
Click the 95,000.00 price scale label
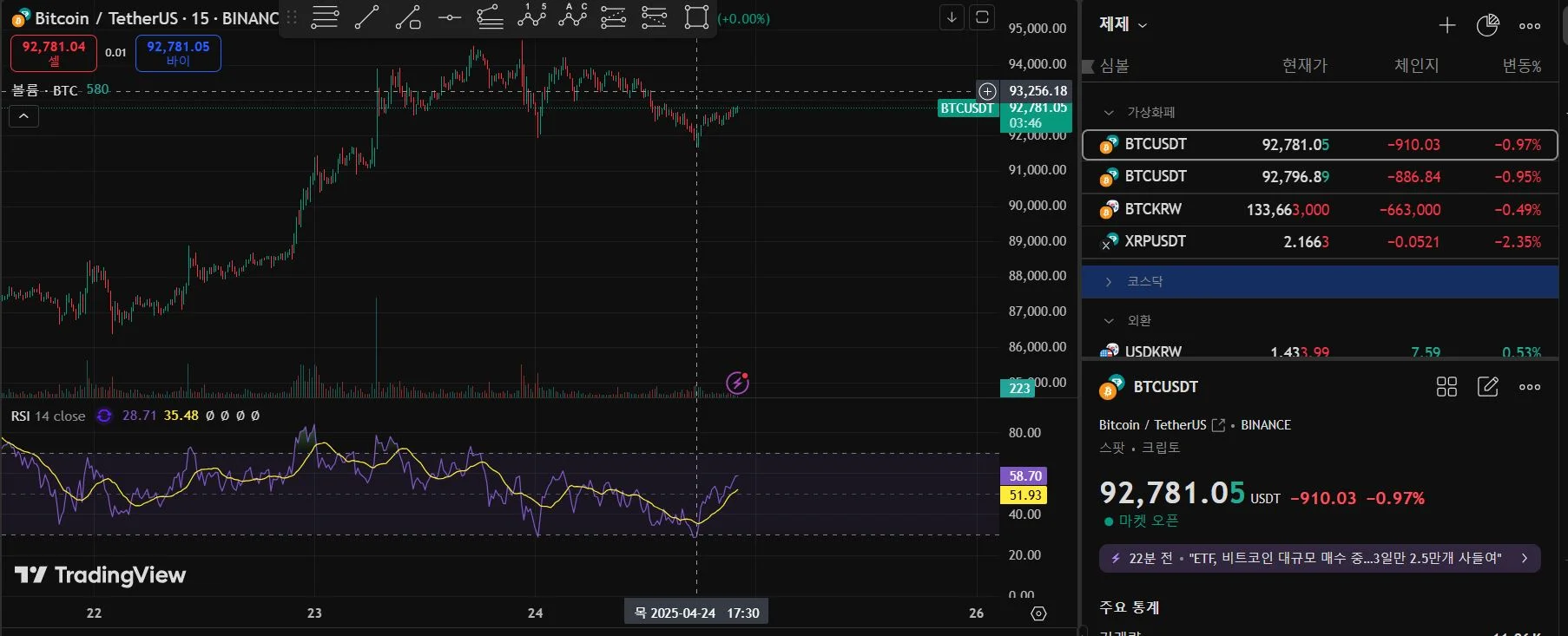coord(1038,29)
